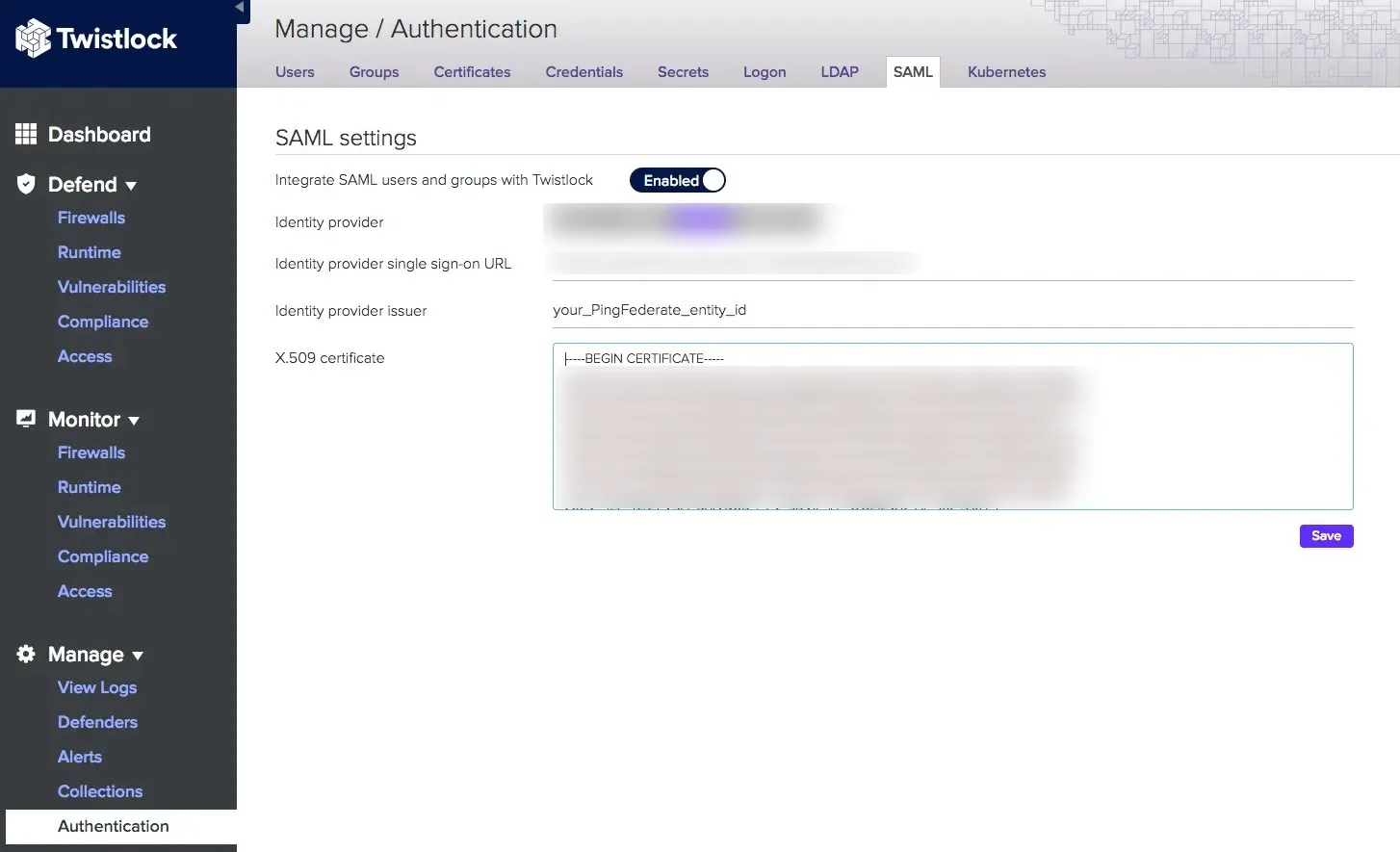Click the Defend shield icon
The width and height of the screenshot is (1400, 852).
(25, 184)
